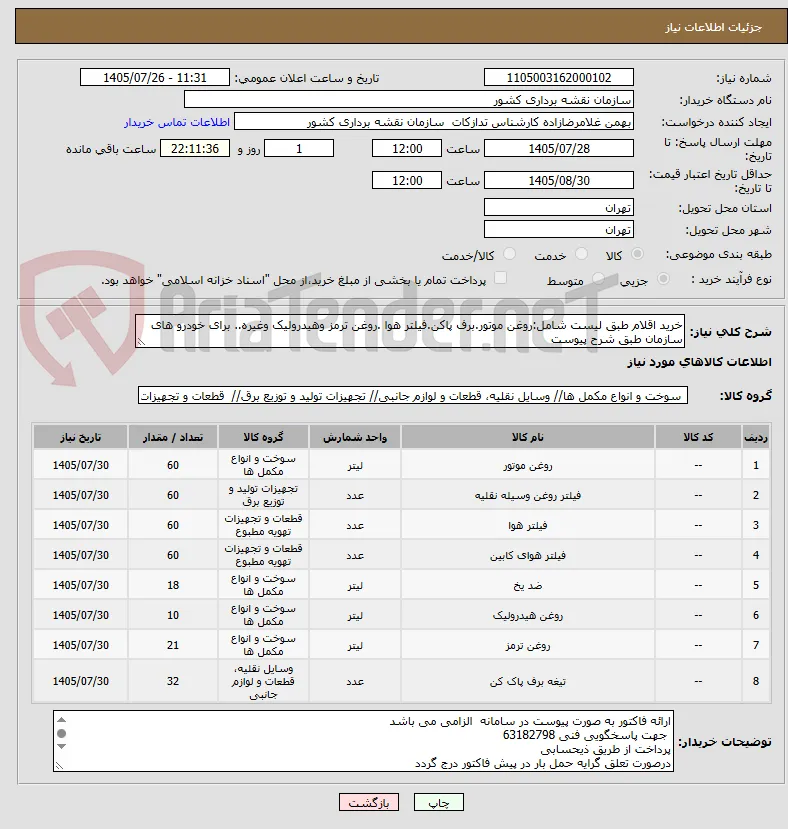The width and height of the screenshot is (788, 829).
Task: Click quantity 21 in روغن ترمز row
Action: [x=173, y=646]
